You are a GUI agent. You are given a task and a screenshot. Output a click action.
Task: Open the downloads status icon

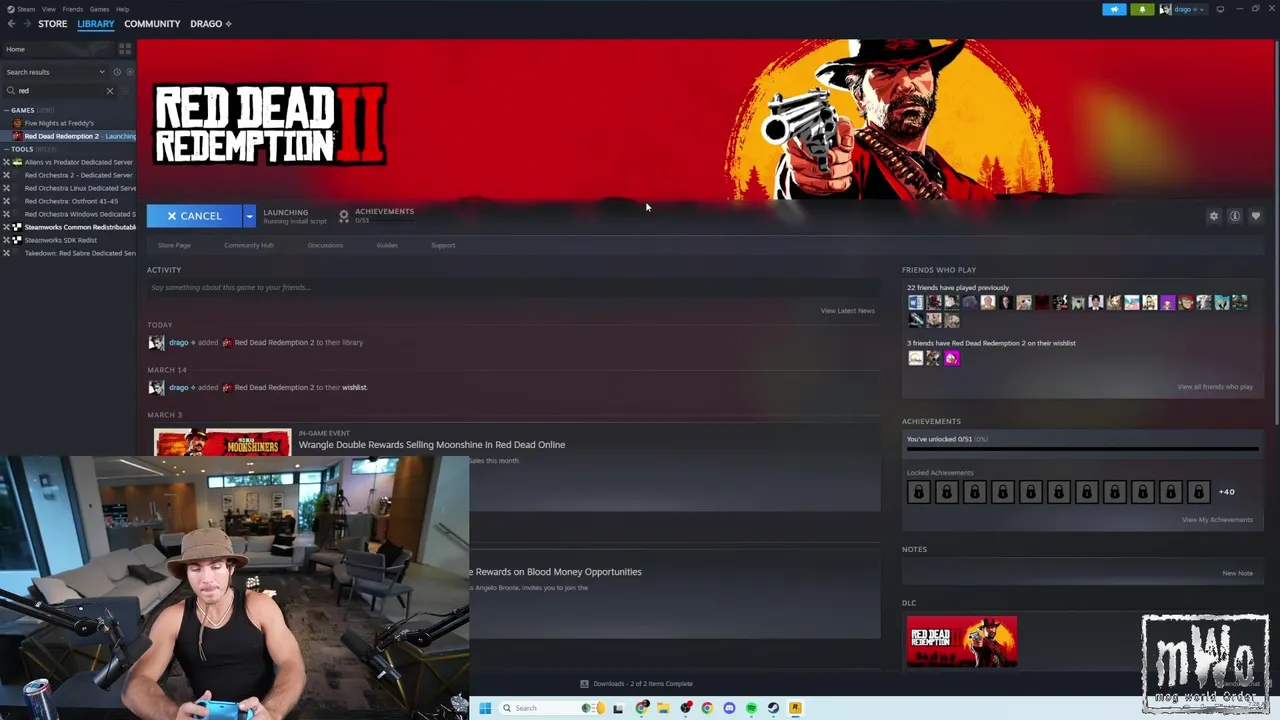click(x=585, y=684)
